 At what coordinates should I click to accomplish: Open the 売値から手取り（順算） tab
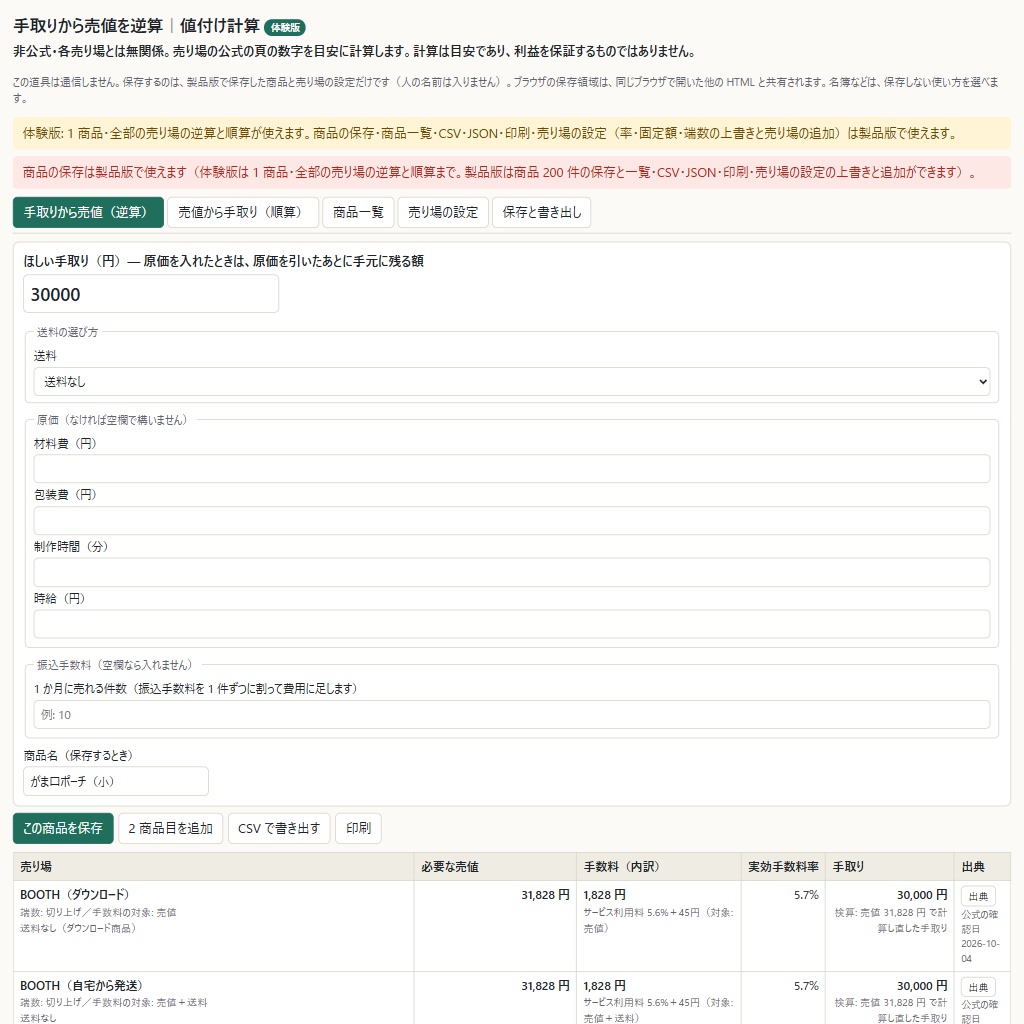point(243,212)
